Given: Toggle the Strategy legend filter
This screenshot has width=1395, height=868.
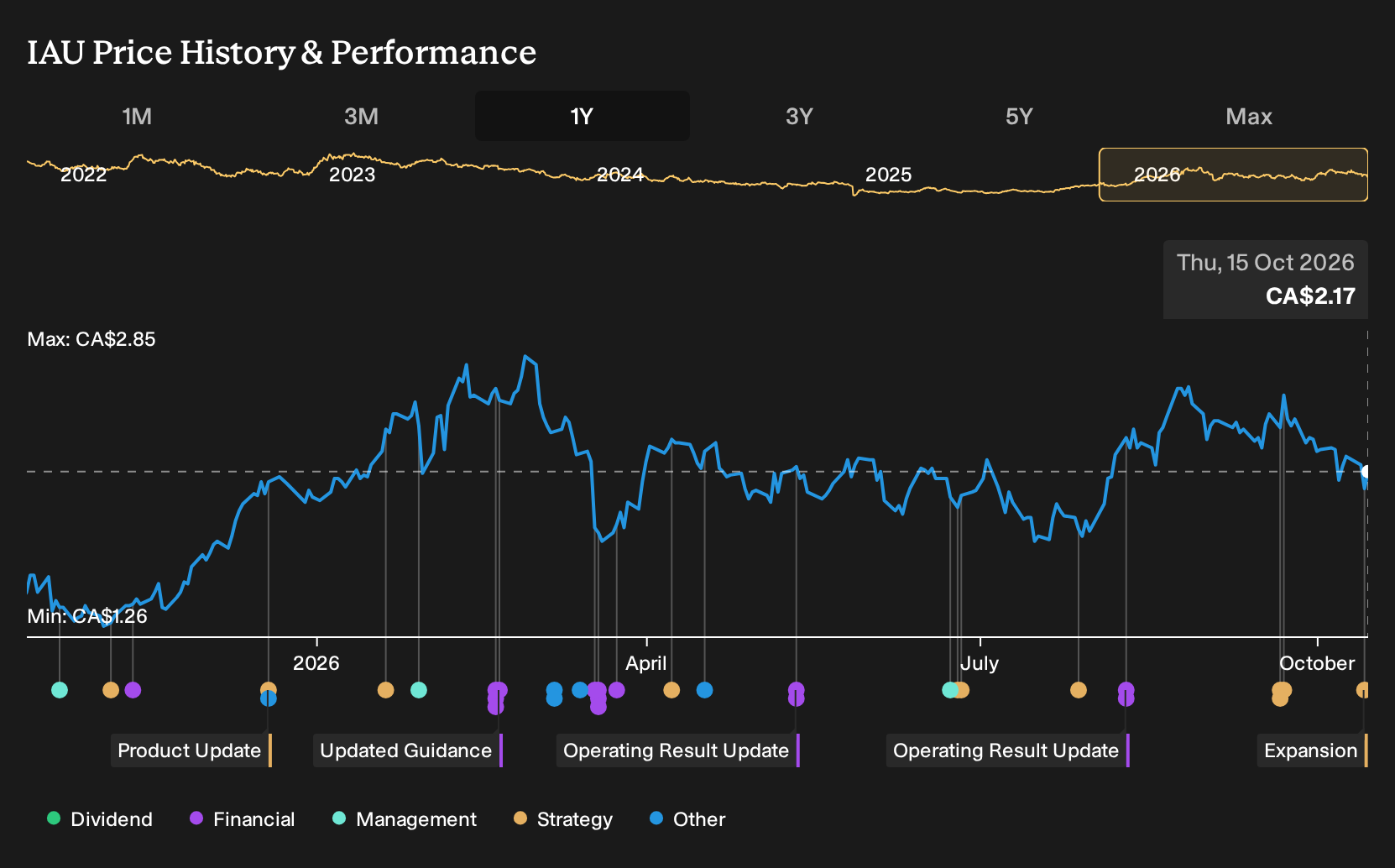Looking at the screenshot, I should point(563,819).
